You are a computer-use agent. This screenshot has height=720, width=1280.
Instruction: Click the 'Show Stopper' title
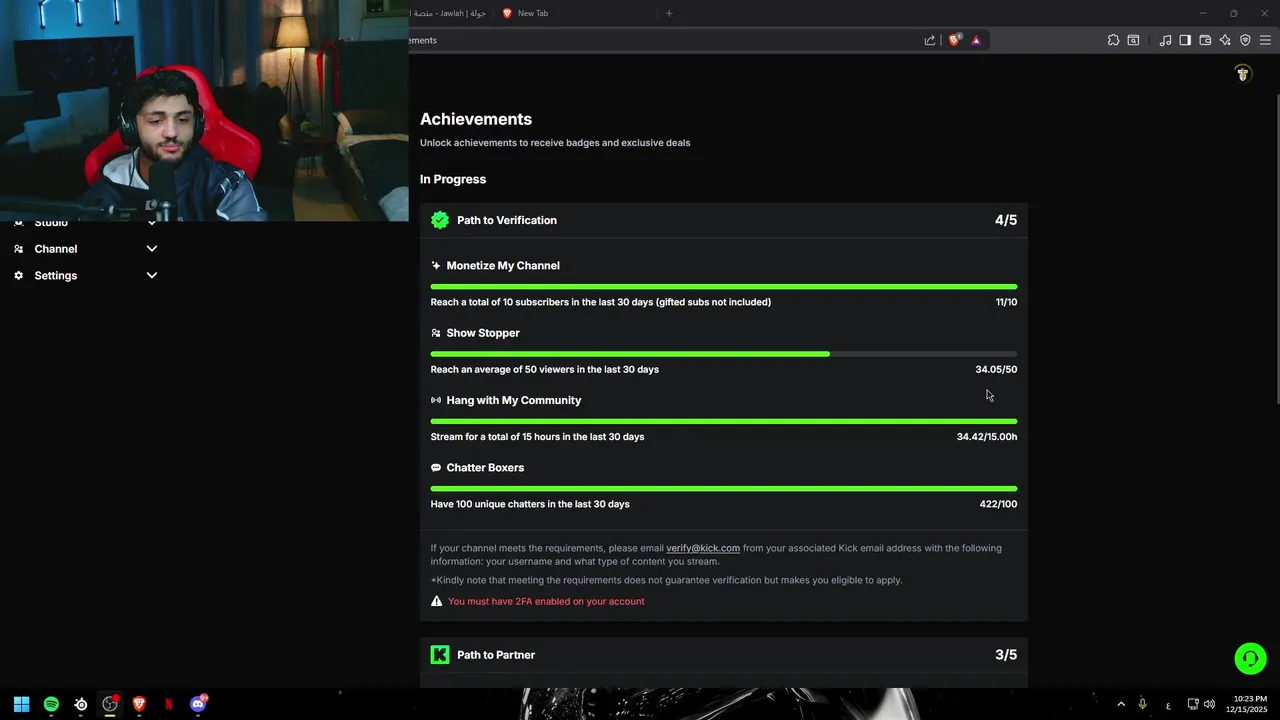coord(483,333)
